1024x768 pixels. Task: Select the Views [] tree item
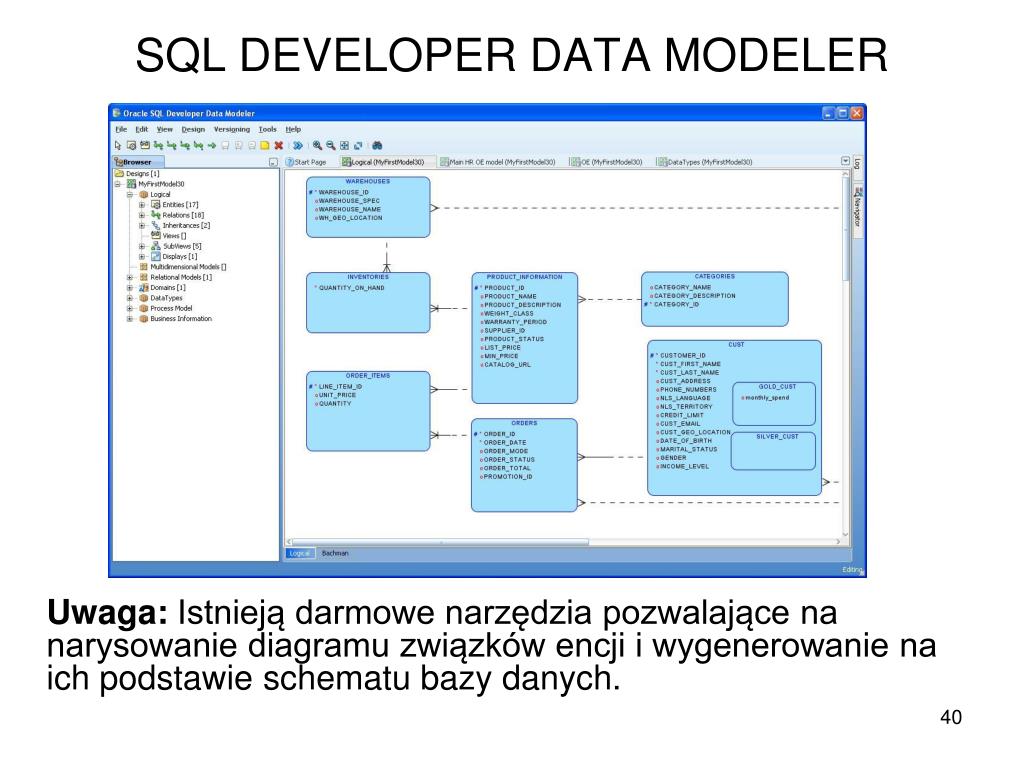174,236
